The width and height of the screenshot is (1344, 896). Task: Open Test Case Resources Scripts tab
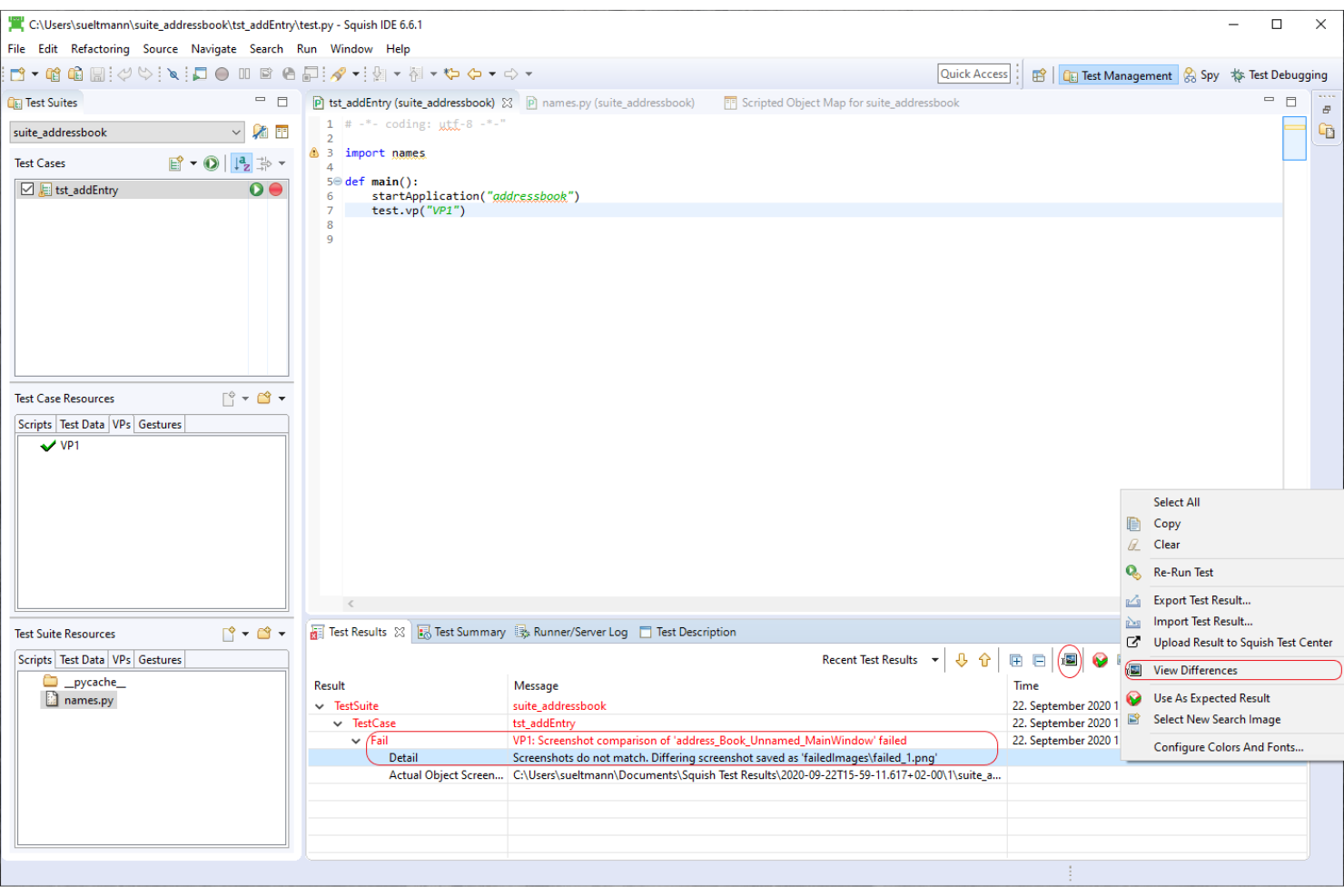click(35, 425)
